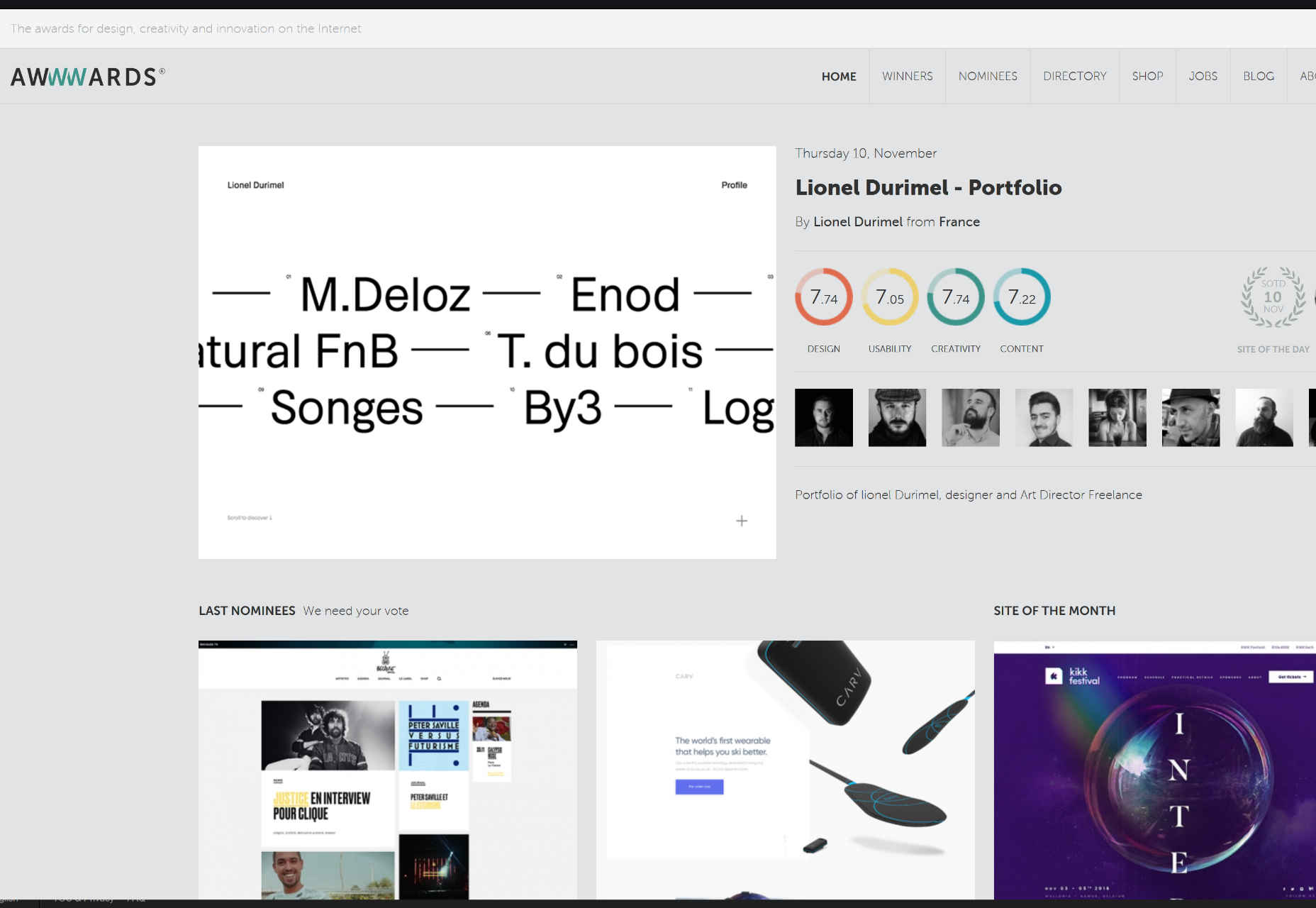Visit the SHOP page
Image resolution: width=1316 pixels, height=908 pixels.
pyautogui.click(x=1147, y=77)
